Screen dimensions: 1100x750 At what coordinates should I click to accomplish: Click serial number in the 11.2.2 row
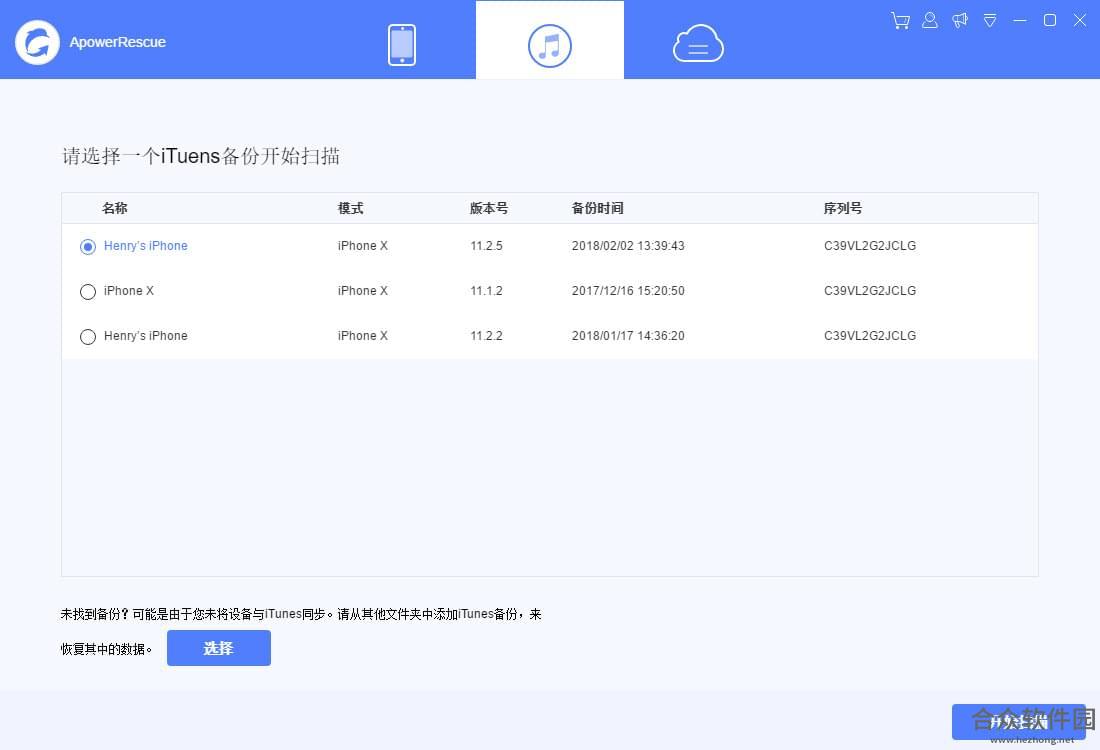tap(870, 335)
